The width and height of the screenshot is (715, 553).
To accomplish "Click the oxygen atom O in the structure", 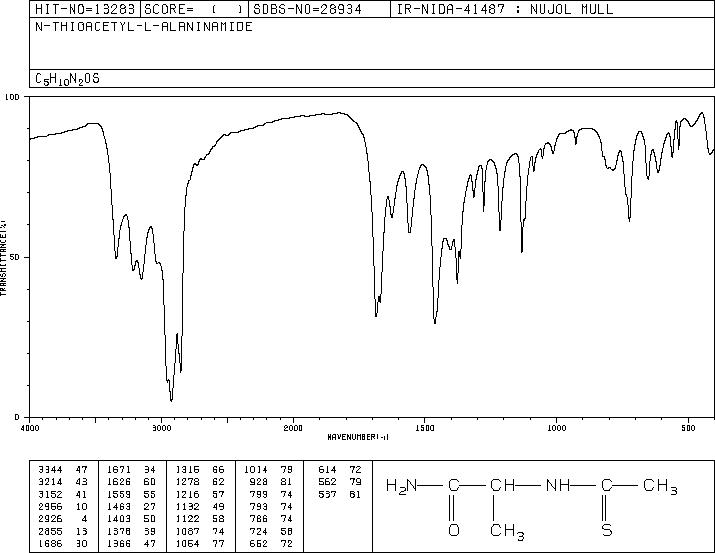I will click(x=453, y=529).
